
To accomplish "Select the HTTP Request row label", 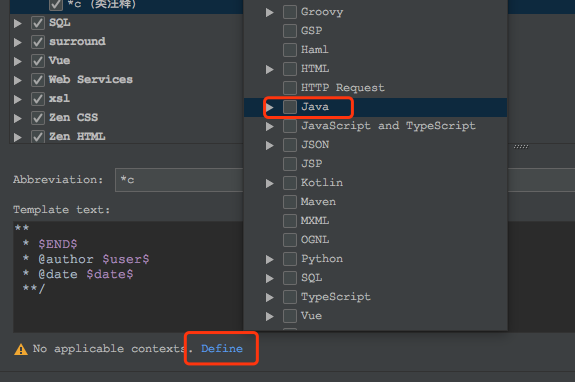I will (x=343, y=88).
